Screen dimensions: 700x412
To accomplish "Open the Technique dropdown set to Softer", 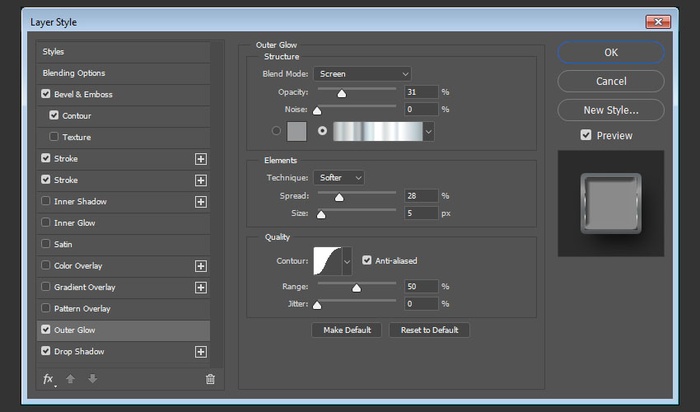I will coord(339,177).
